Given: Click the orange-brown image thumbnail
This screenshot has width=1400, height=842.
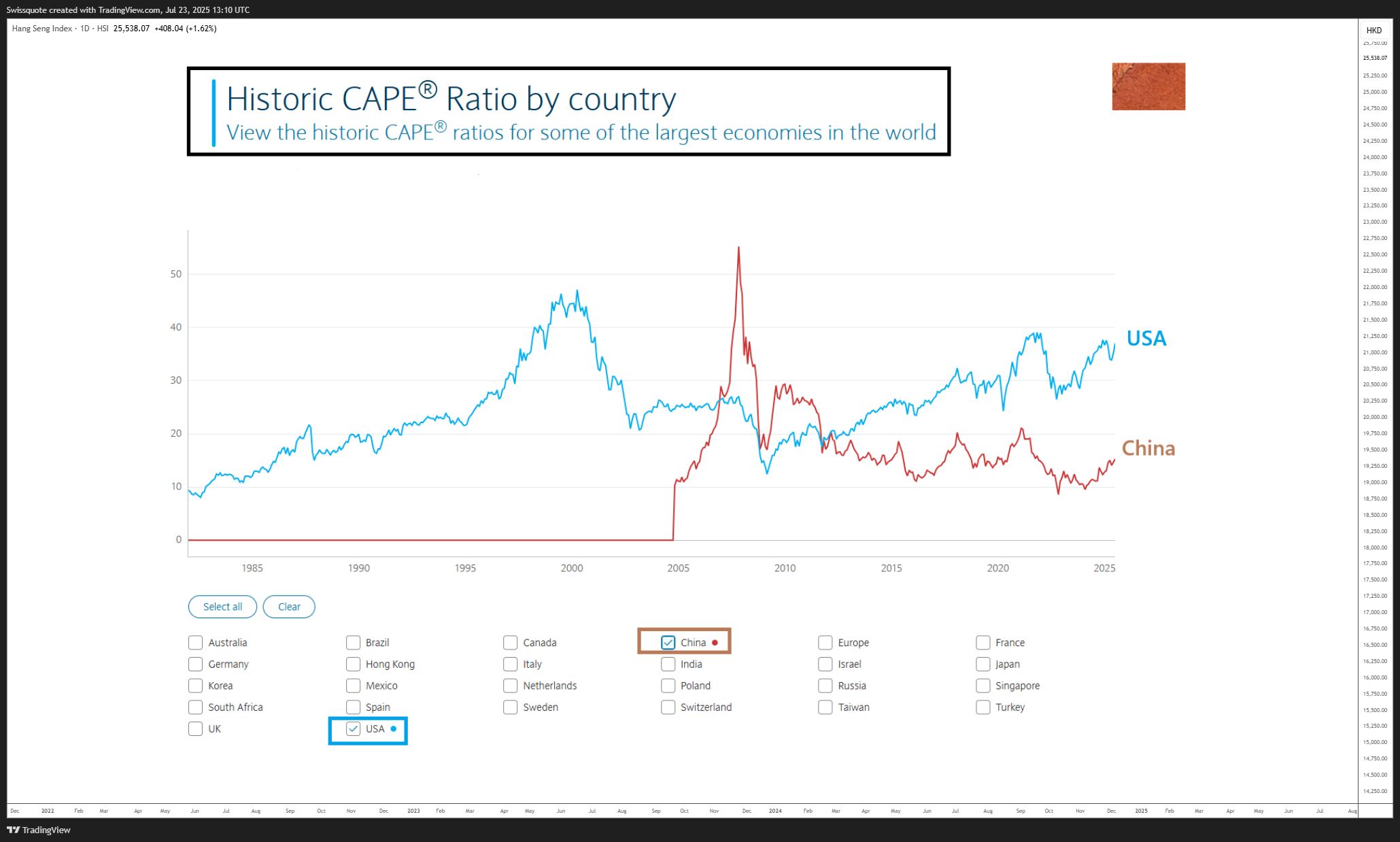Looking at the screenshot, I should (x=1148, y=86).
